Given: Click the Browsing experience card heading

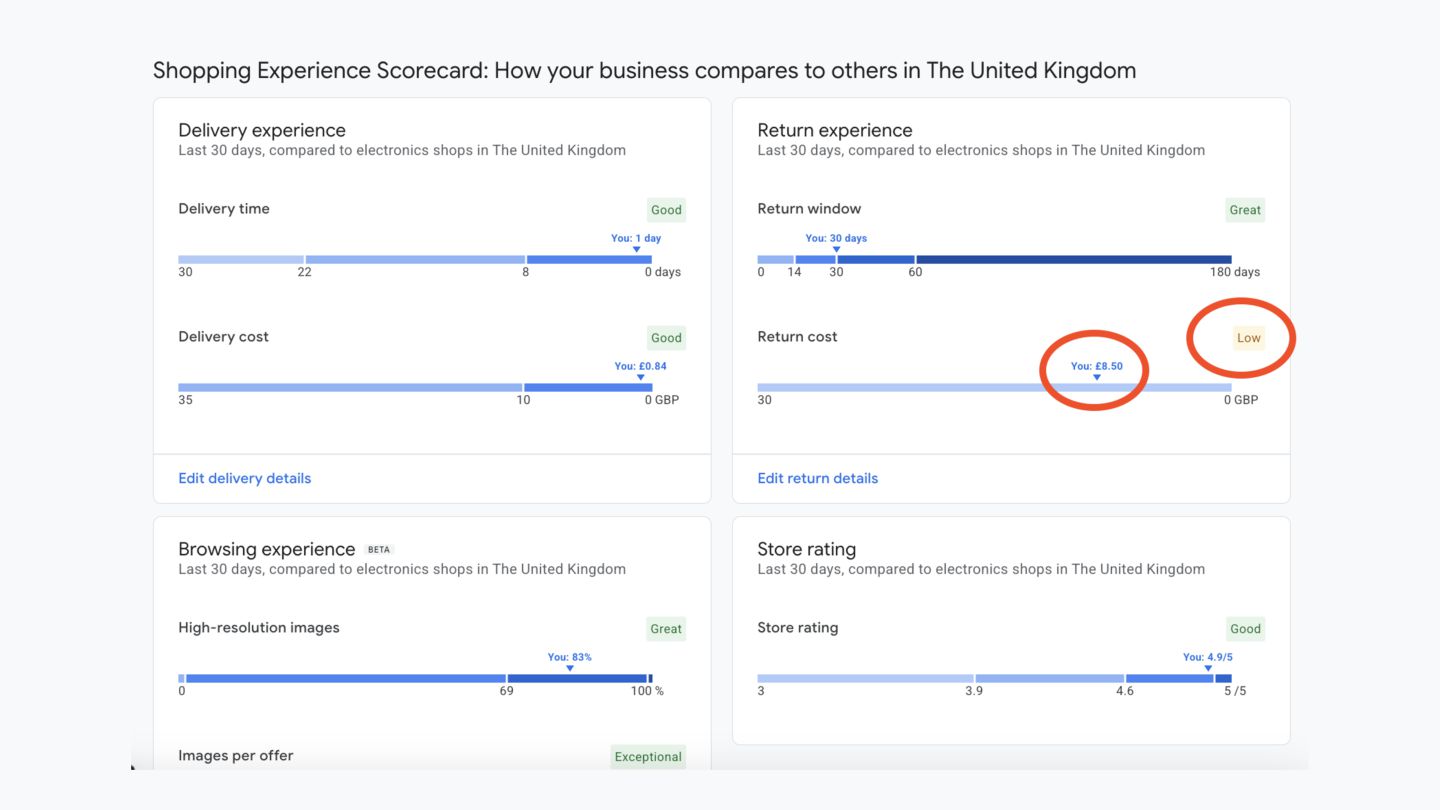Looking at the screenshot, I should [x=266, y=549].
